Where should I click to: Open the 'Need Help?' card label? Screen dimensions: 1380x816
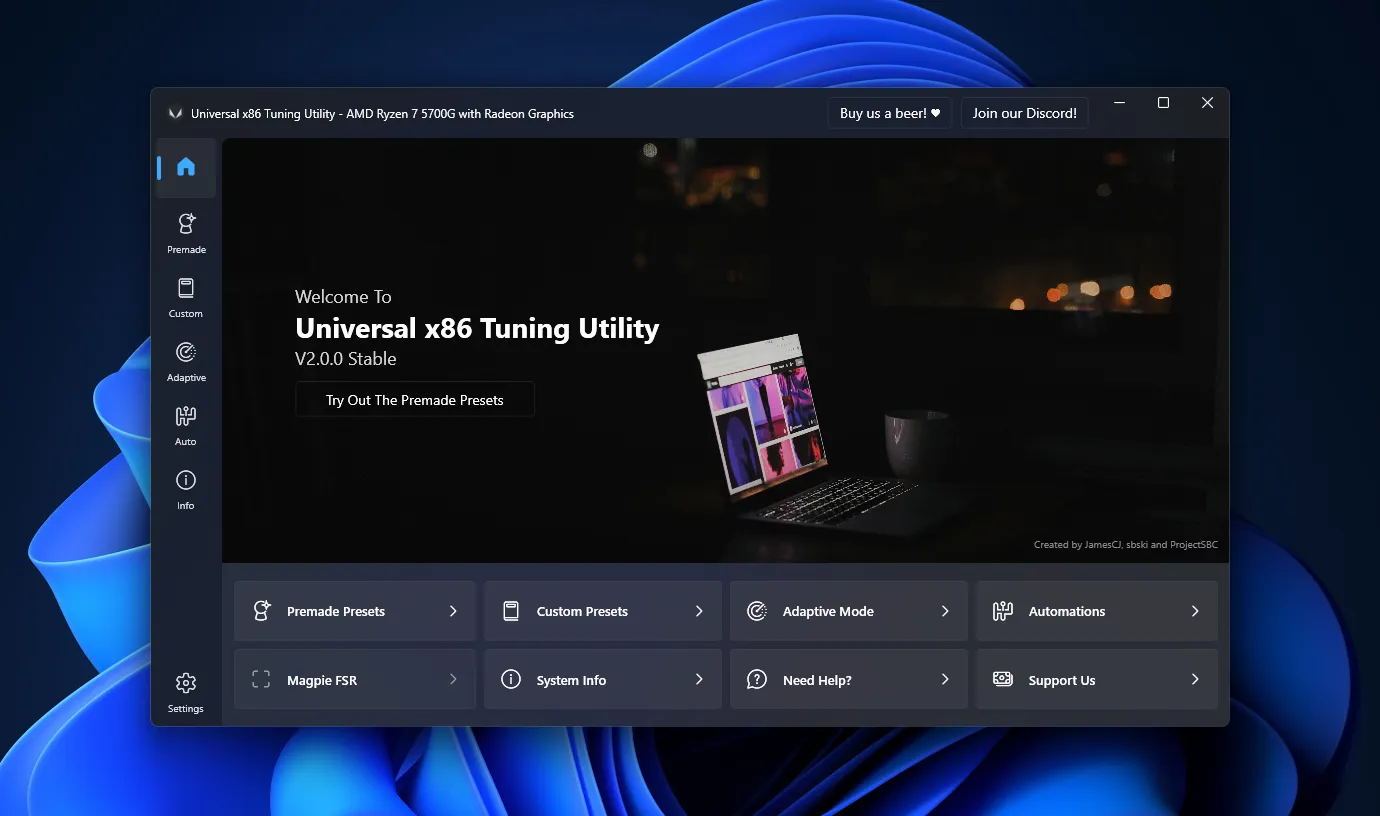pos(817,681)
